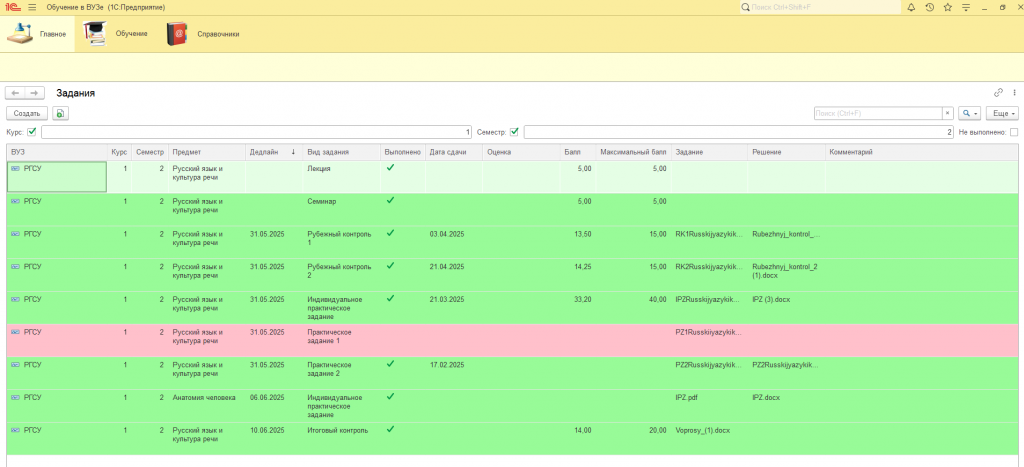Click the IPZ.pdf task file cell

(709, 406)
